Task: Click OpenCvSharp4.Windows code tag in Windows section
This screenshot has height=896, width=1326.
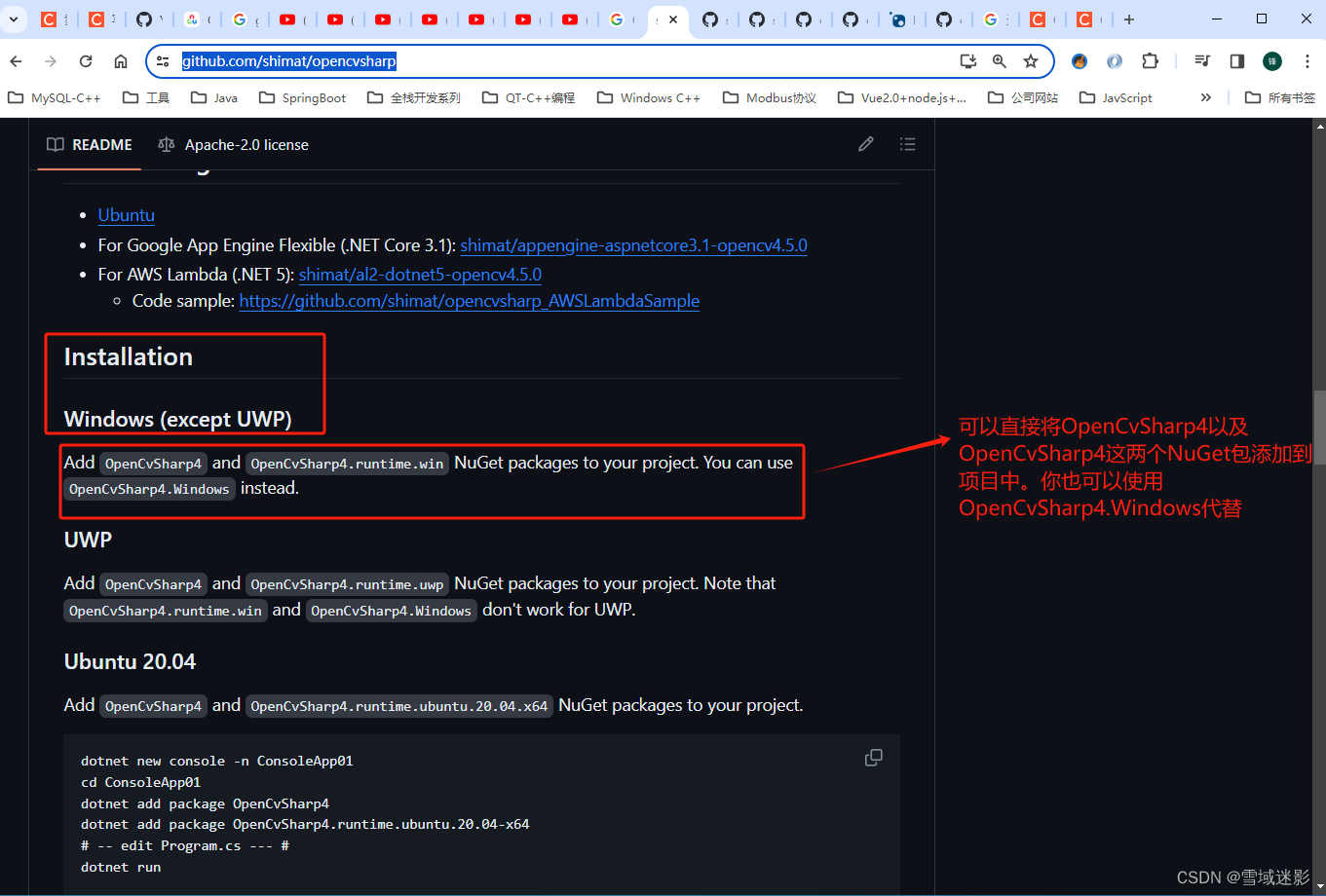Action: click(149, 489)
